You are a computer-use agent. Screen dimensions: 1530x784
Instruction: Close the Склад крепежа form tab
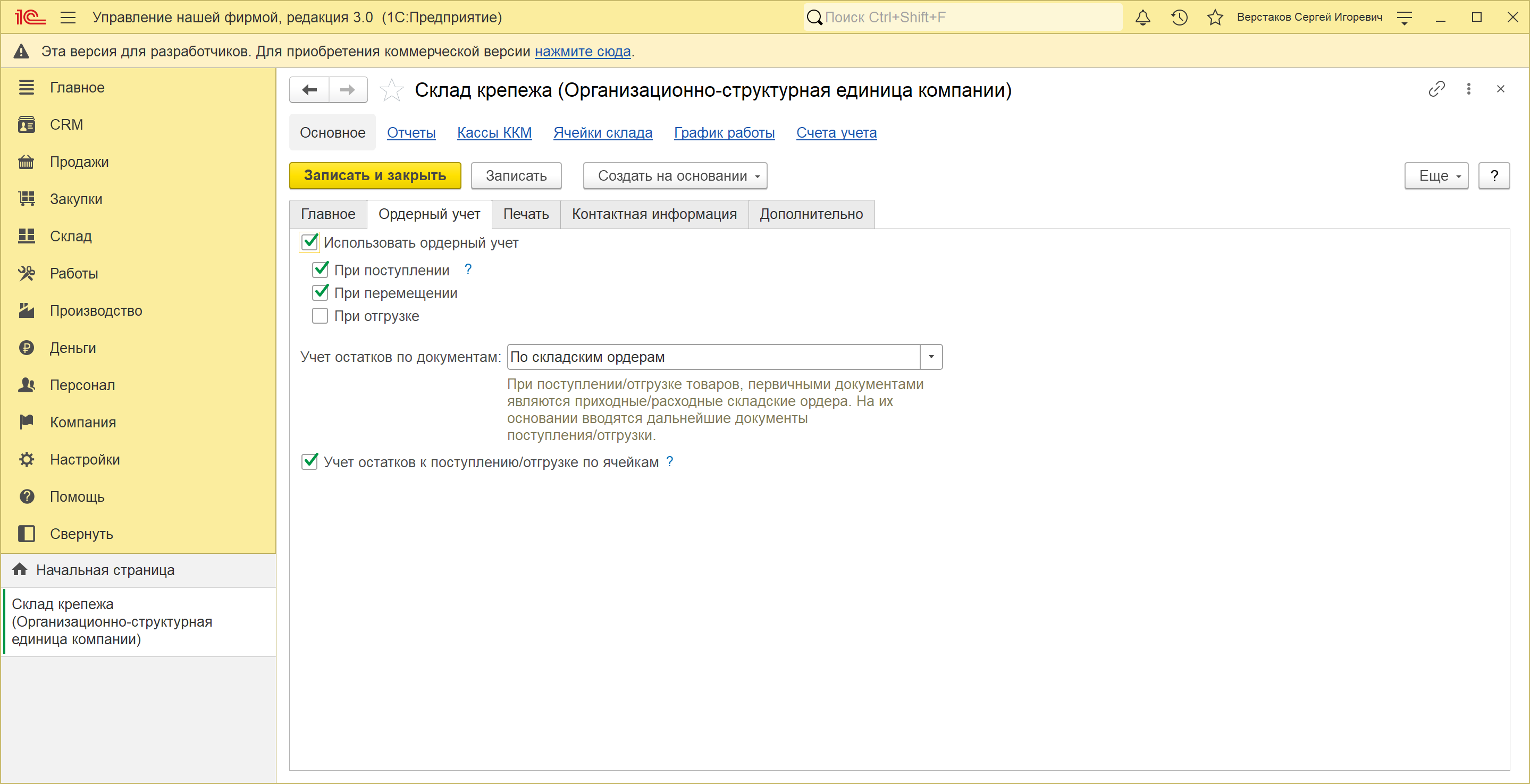1501,89
